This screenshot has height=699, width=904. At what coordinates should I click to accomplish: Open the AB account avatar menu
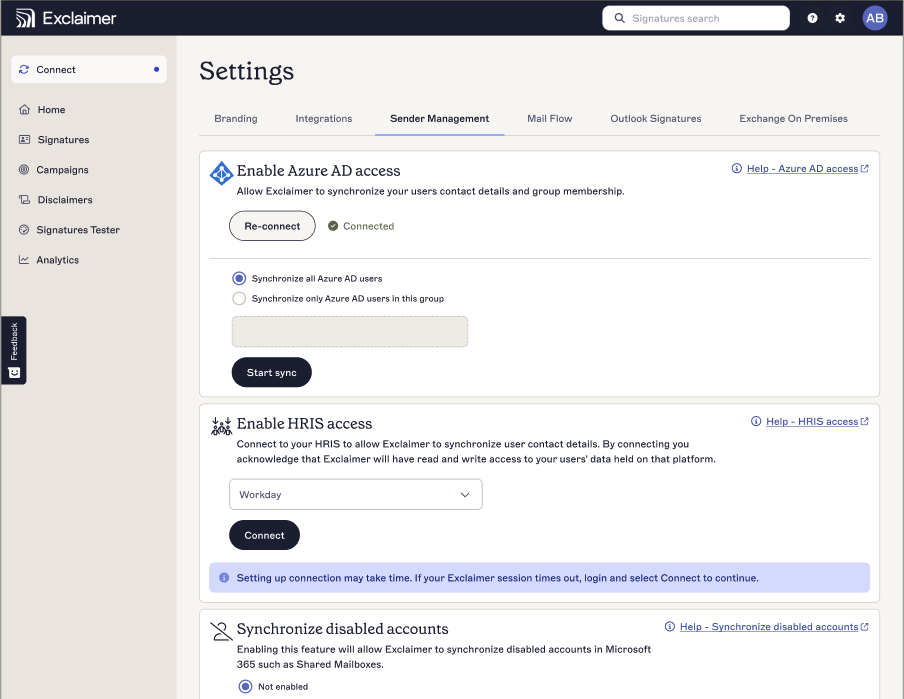874,18
